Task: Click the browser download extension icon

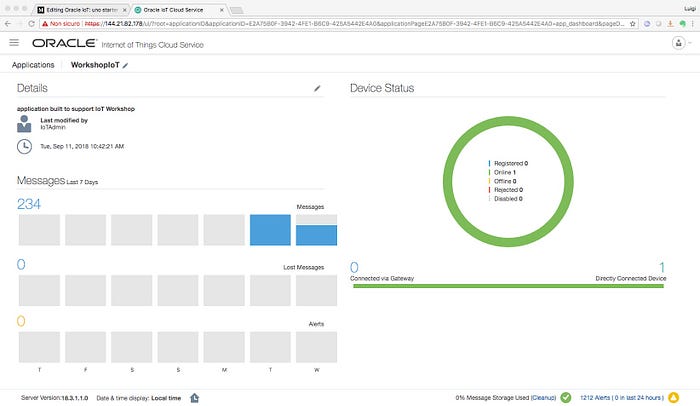Action: coord(670,24)
